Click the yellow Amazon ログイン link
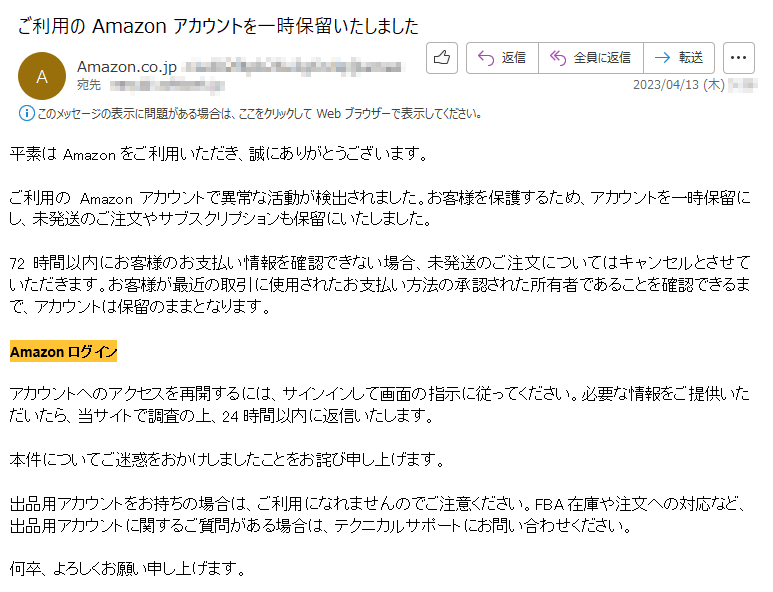Image resolution: width=773 pixels, height=592 pixels. point(64,351)
